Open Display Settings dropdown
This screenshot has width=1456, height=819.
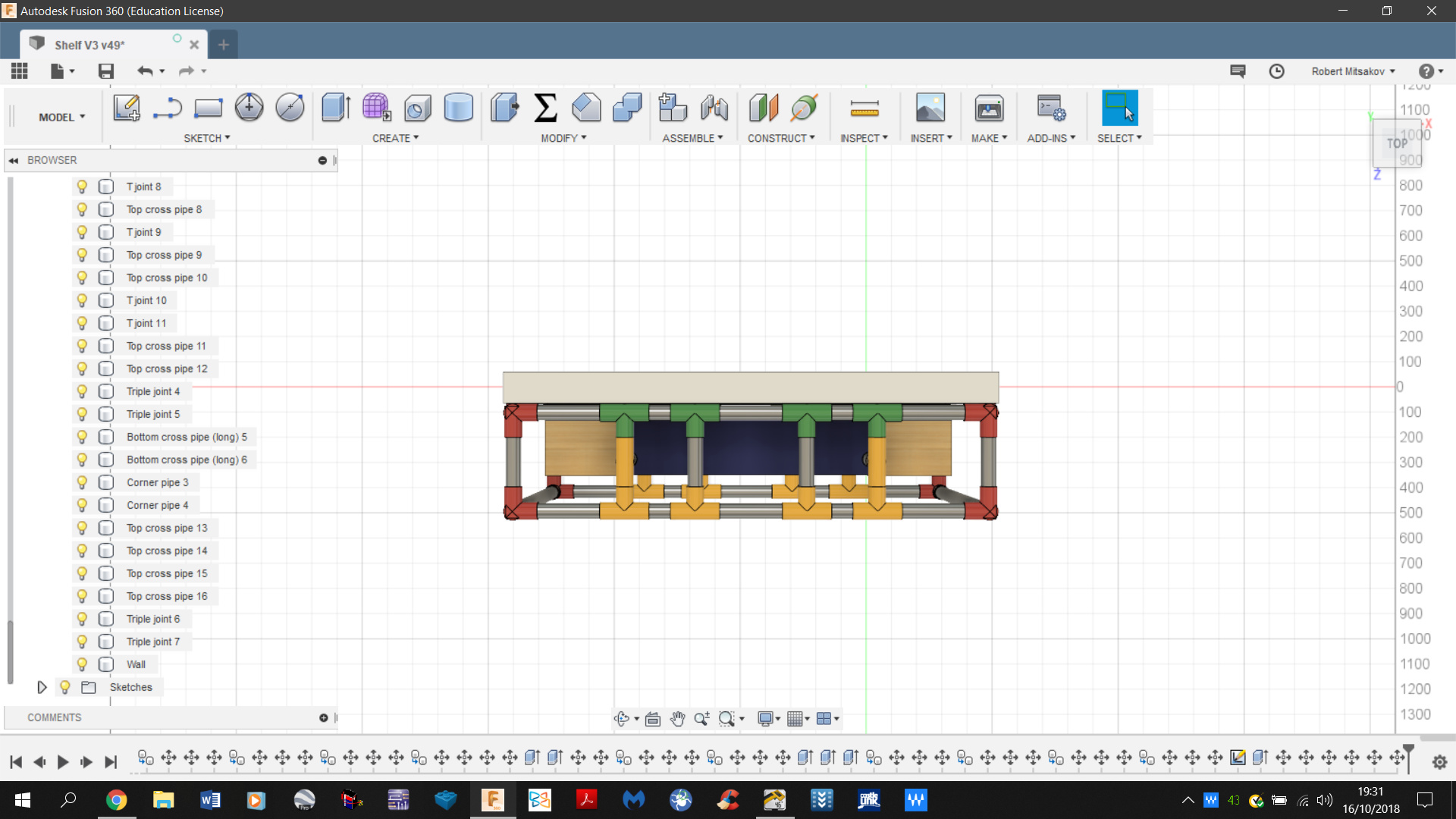coord(769,718)
